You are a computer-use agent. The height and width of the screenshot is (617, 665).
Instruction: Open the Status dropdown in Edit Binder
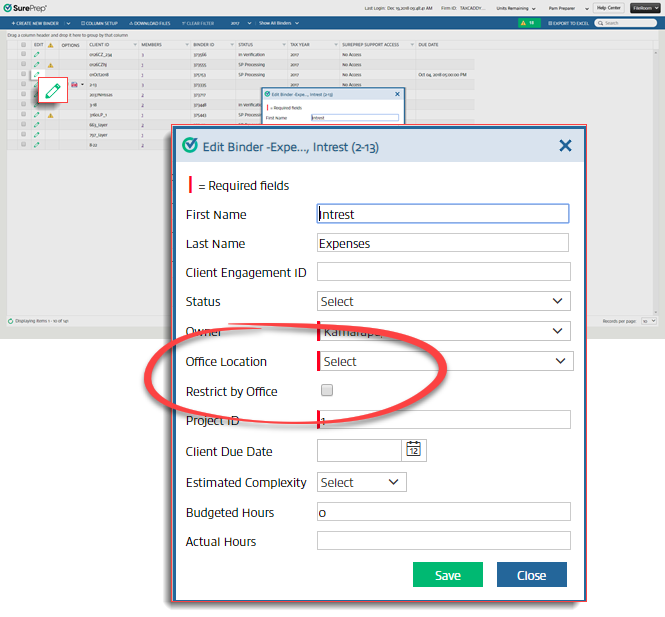443,301
